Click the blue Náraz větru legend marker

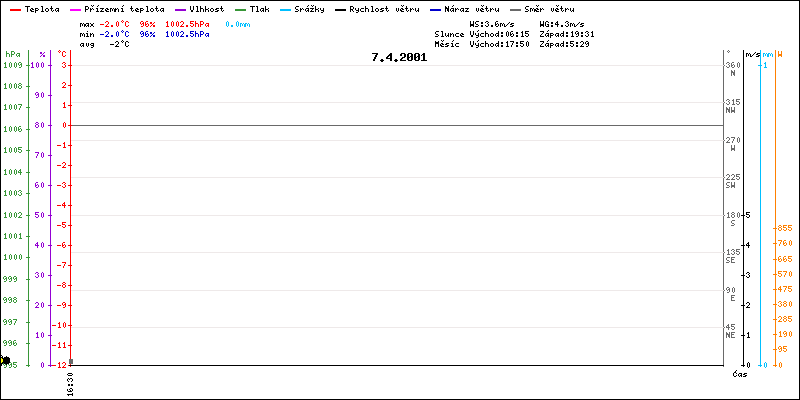436,8
